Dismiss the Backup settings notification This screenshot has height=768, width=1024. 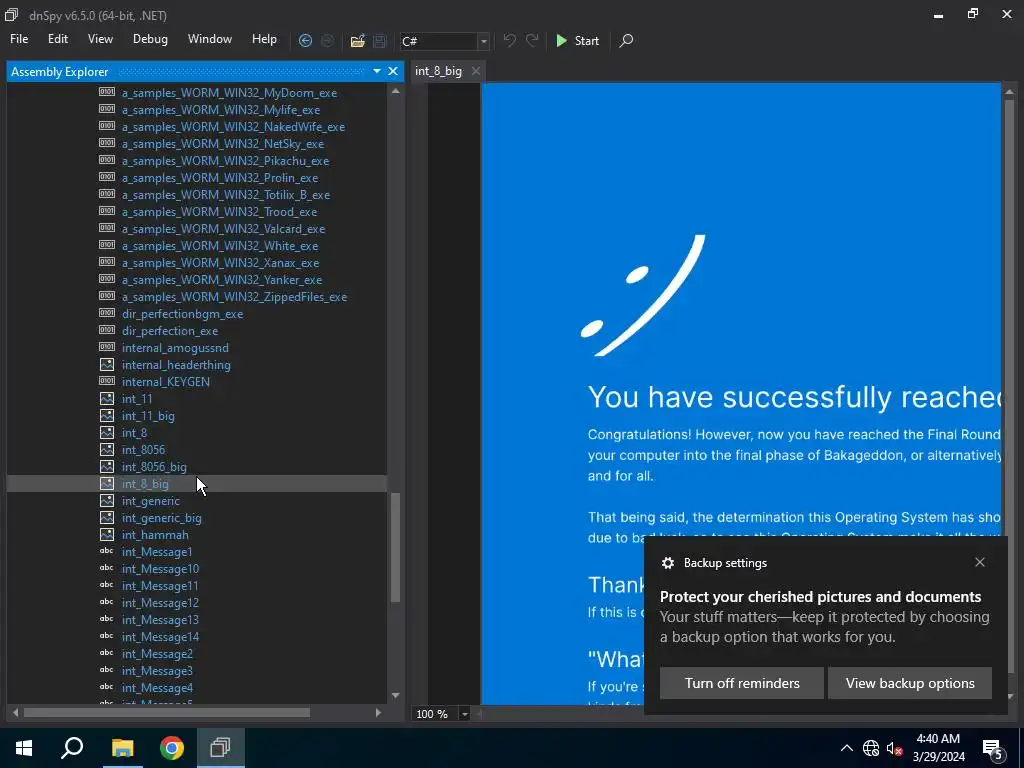979,562
